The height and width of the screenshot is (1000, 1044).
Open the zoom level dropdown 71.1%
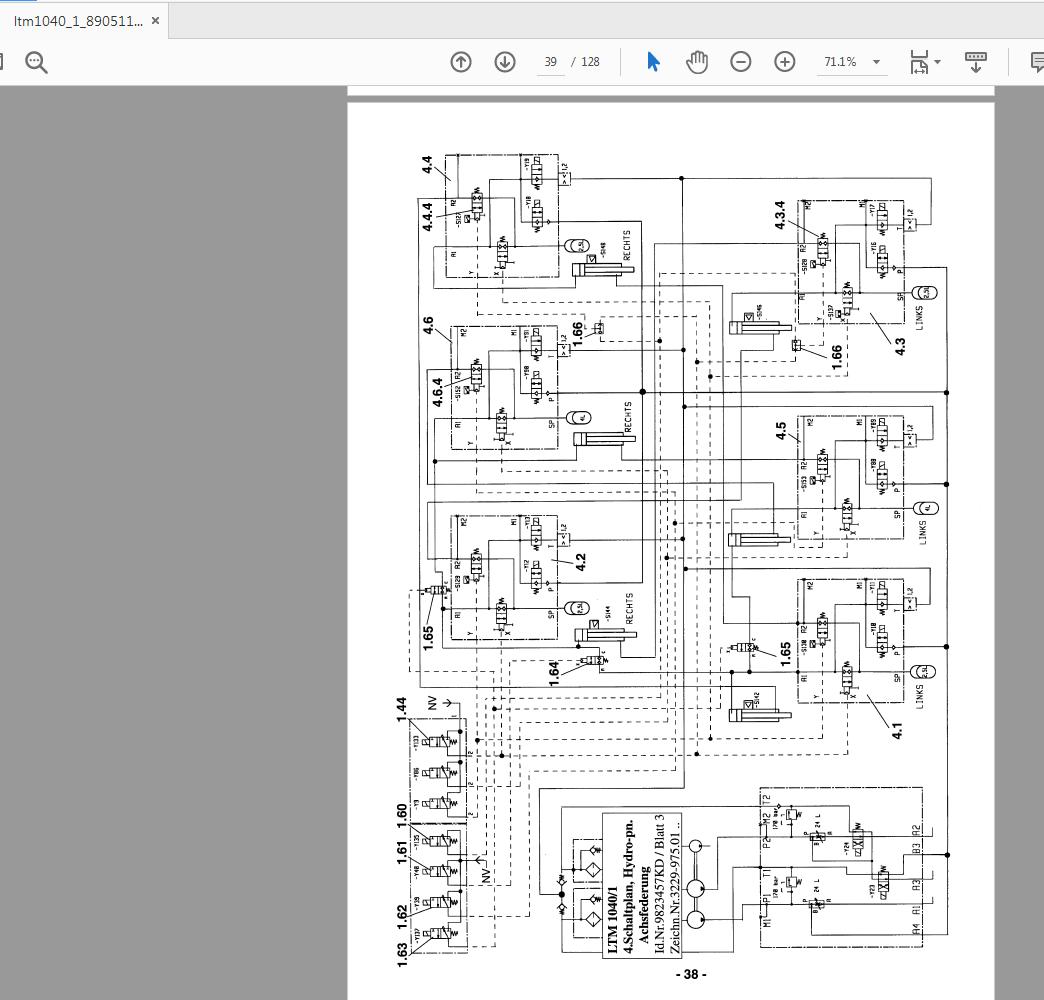coord(852,62)
